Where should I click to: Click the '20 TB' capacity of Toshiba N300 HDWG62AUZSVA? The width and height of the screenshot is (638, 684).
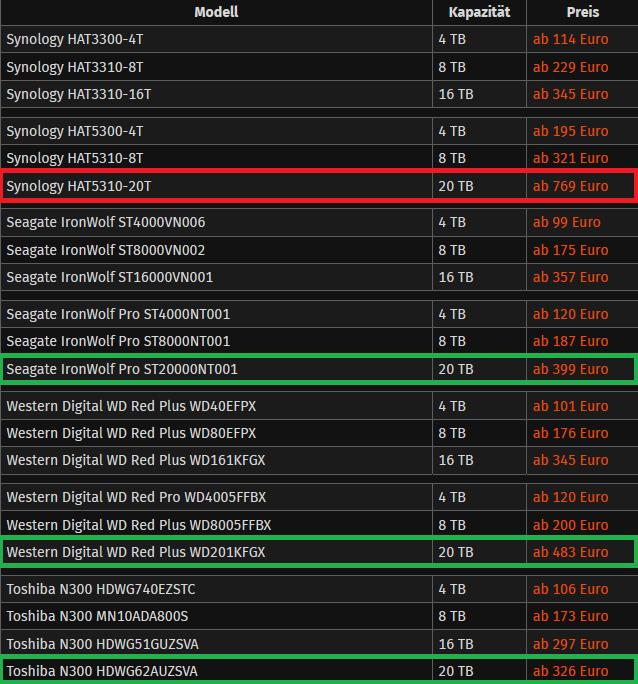pos(456,671)
